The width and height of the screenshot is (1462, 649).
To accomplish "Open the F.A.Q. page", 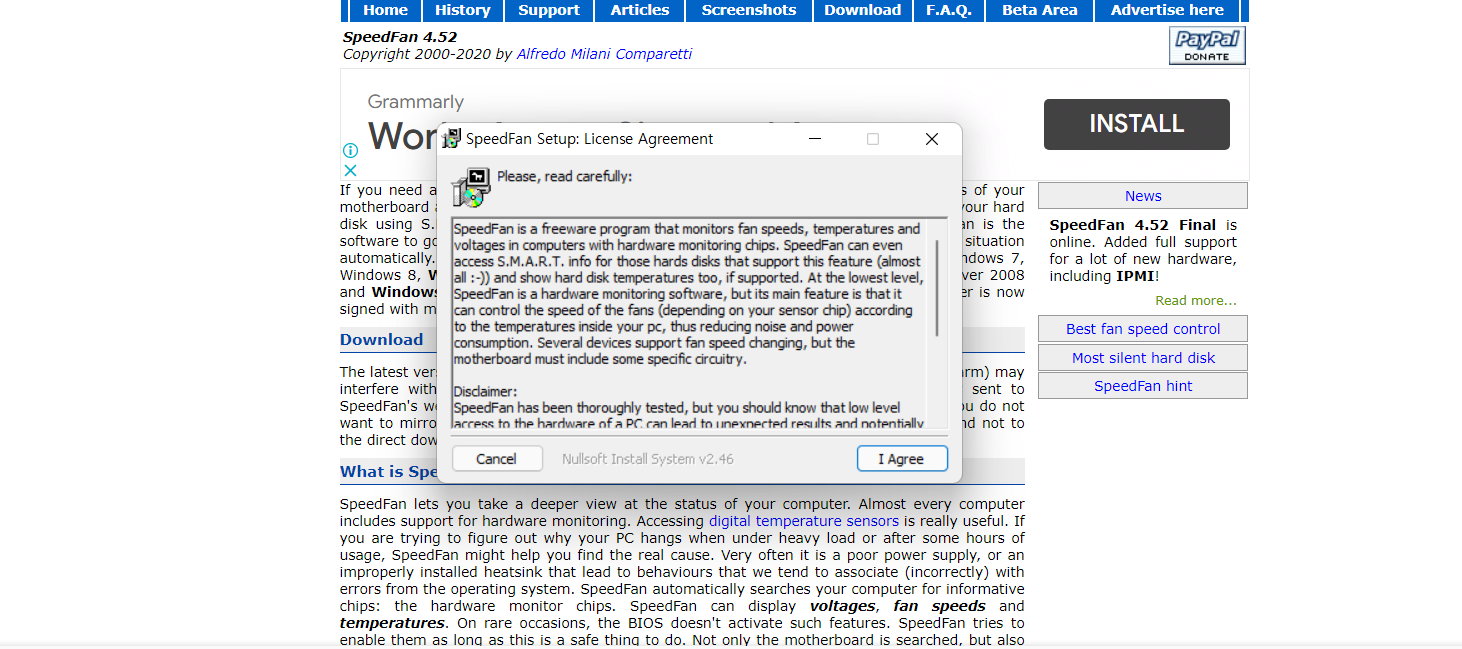I will coord(949,10).
